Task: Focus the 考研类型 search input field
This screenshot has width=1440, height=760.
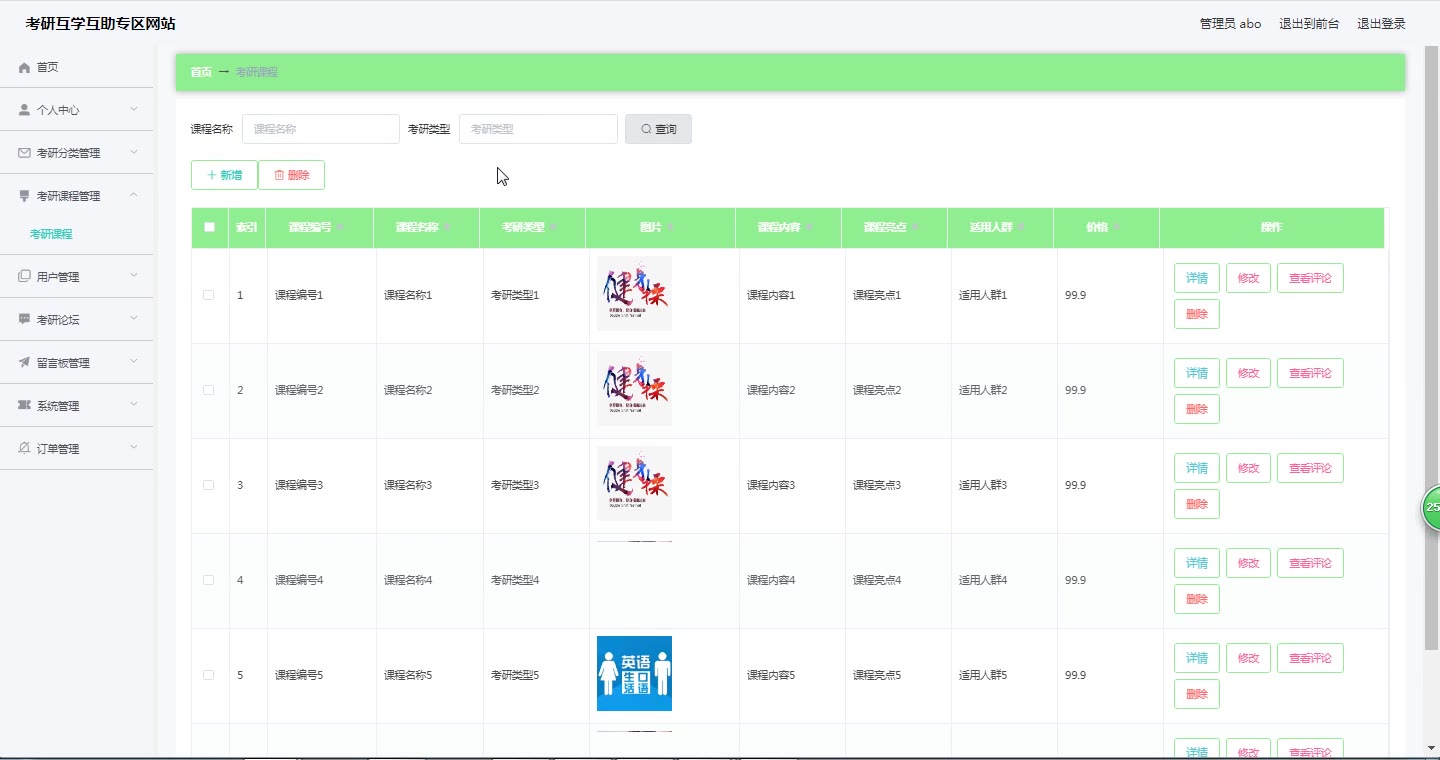Action: 538,129
